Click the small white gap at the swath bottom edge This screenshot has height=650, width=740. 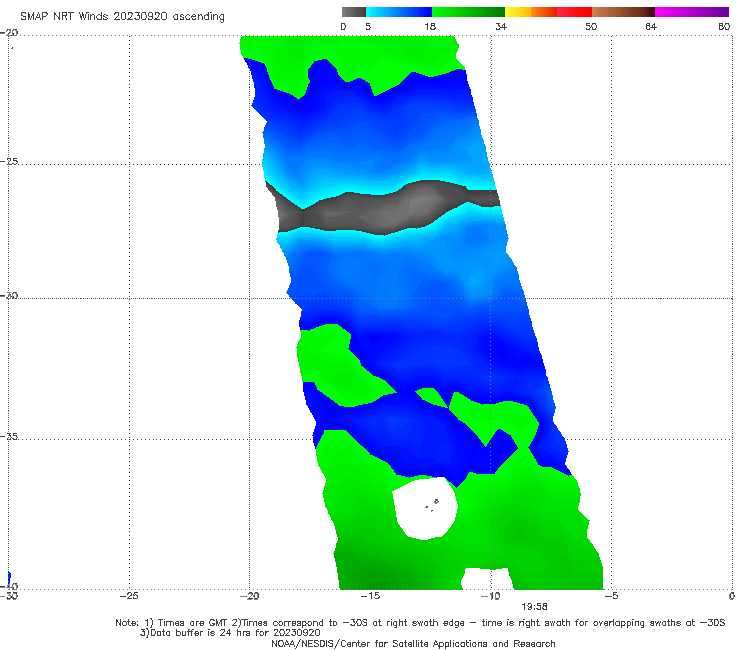[487, 579]
